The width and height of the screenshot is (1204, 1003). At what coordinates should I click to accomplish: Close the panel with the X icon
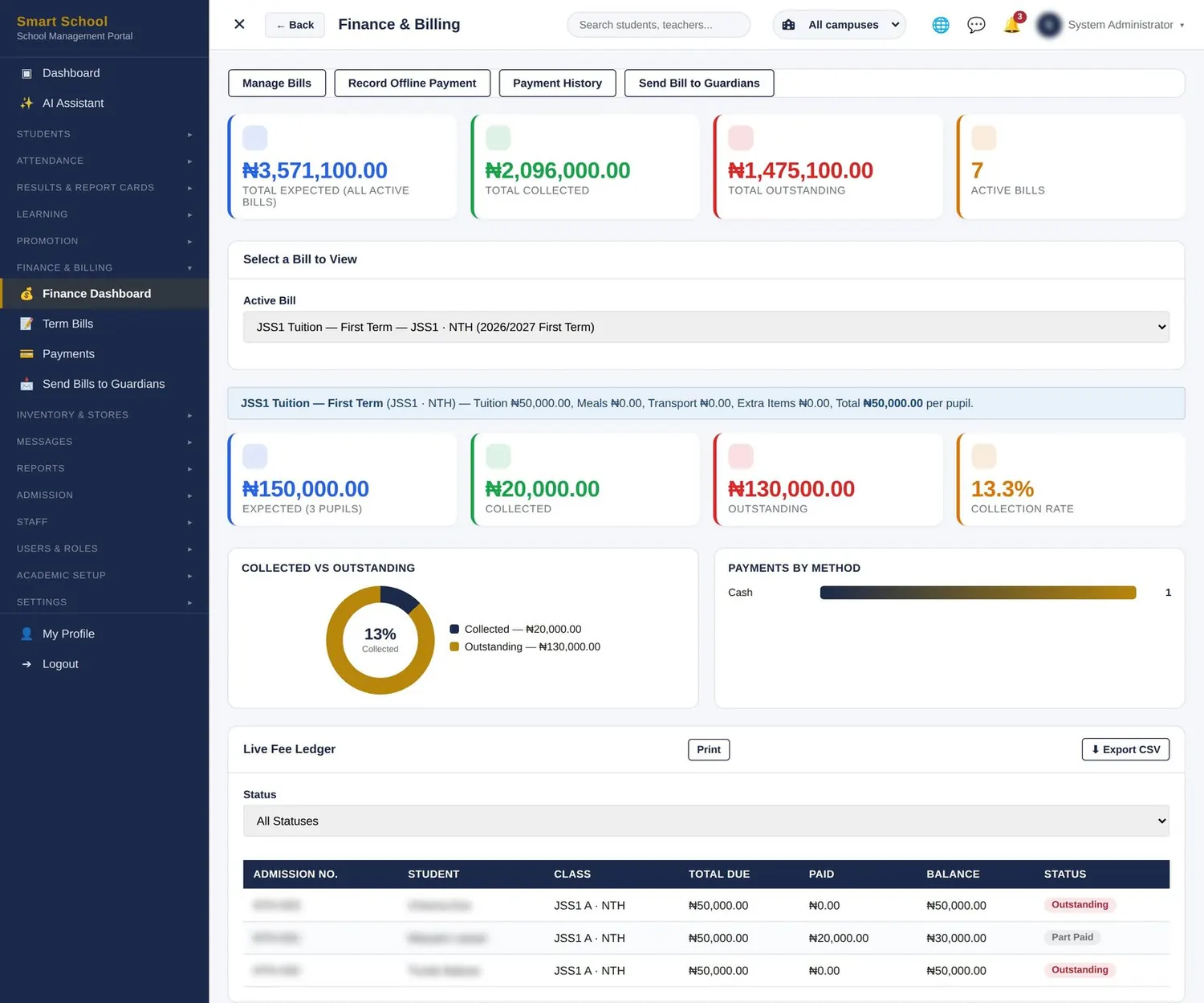pyautogui.click(x=239, y=24)
